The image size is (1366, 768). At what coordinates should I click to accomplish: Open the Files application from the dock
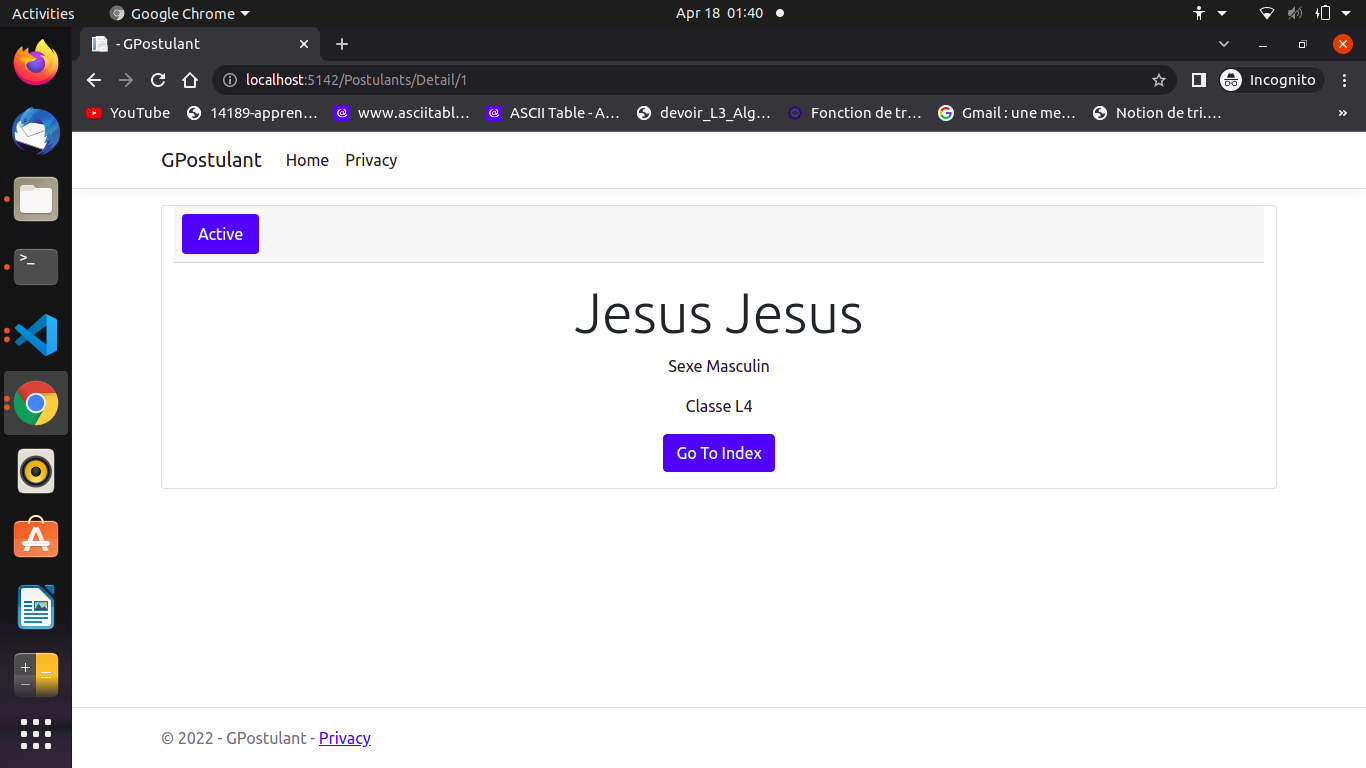click(36, 199)
